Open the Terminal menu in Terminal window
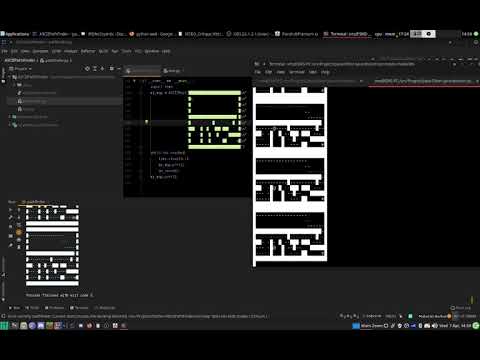This screenshot has width=480, height=360. tap(297, 72)
